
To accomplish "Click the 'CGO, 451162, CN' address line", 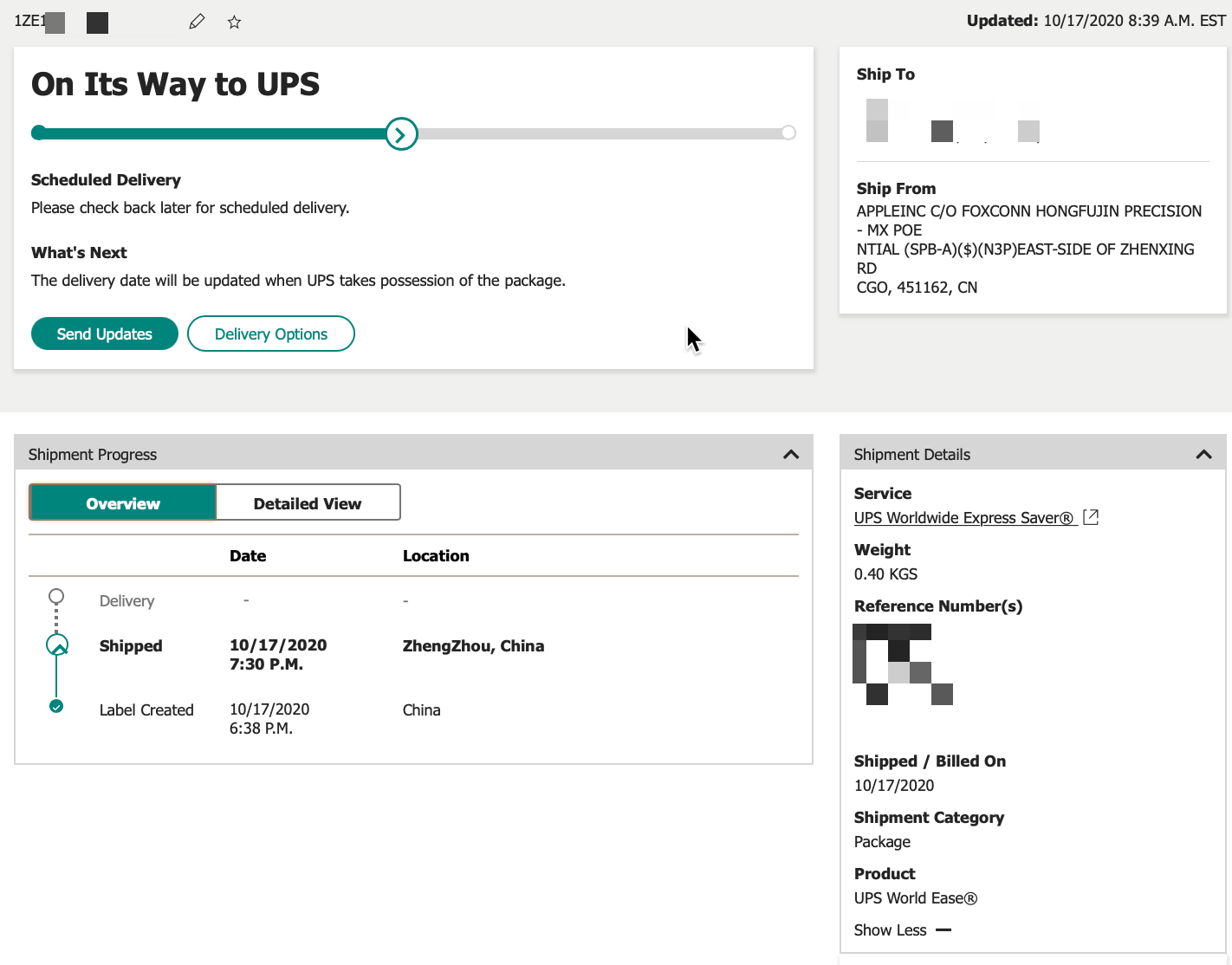I will coord(917,287).
